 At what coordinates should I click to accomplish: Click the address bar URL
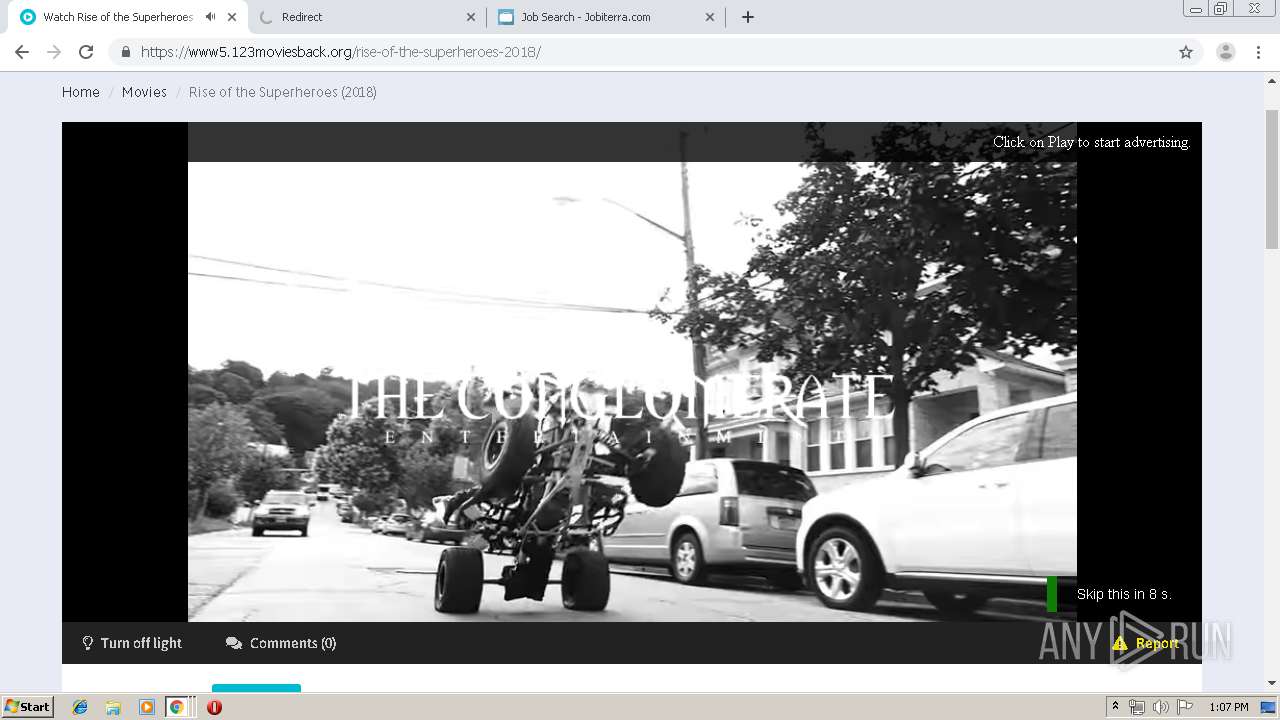pos(341,52)
